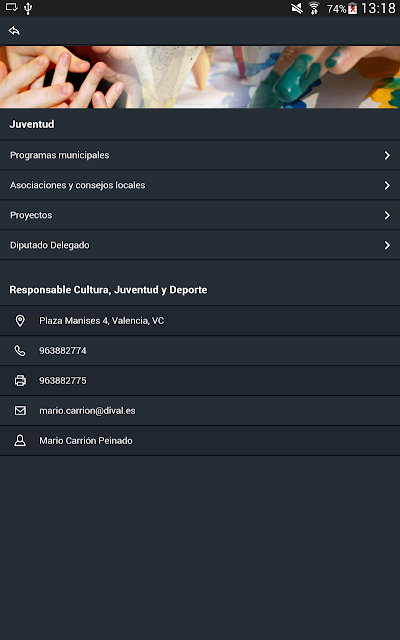Select Diputado Delegado list item
This screenshot has width=400, height=640.
[x=200, y=245]
